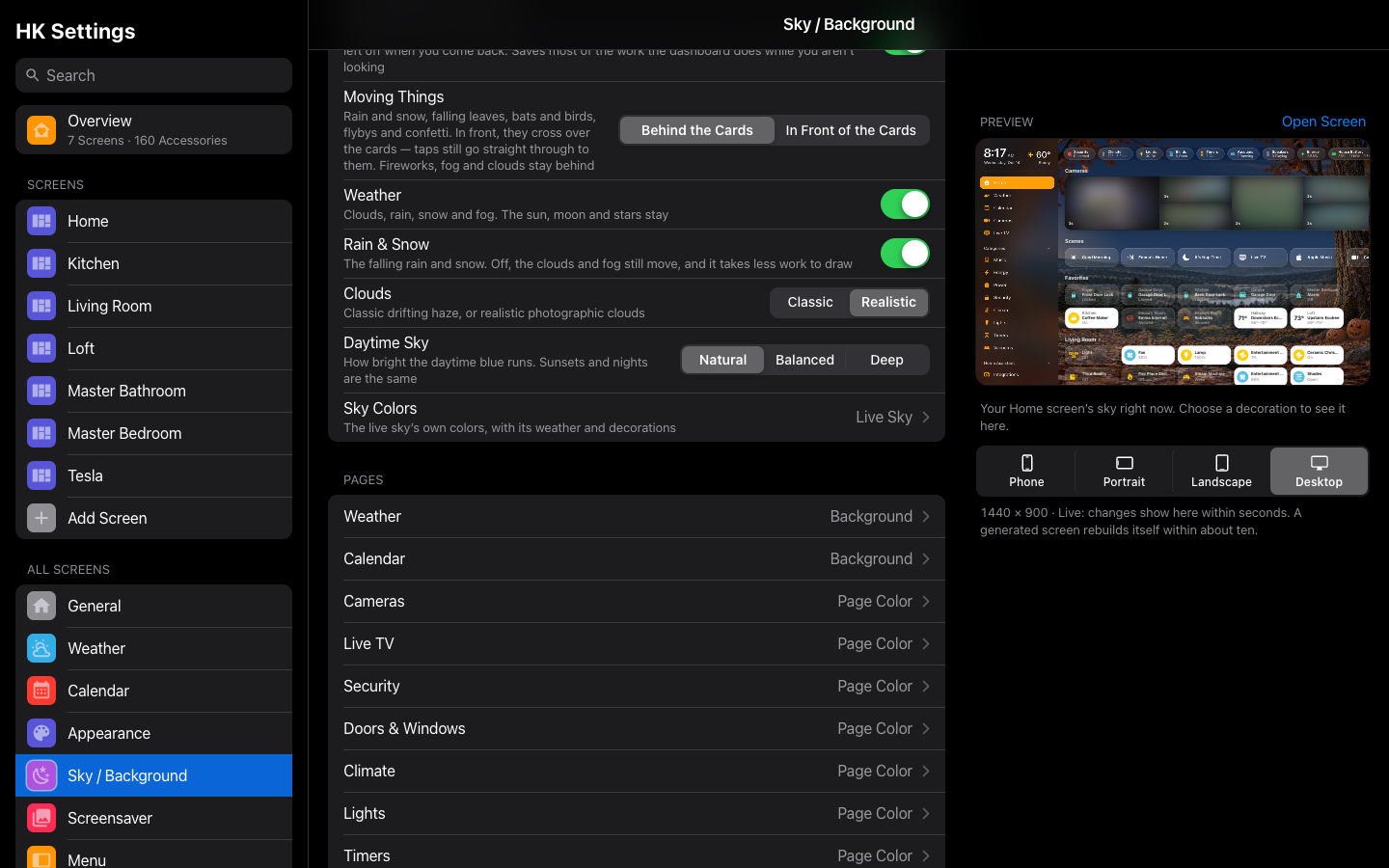Switch preview to Desktop tab

pos(1319,471)
